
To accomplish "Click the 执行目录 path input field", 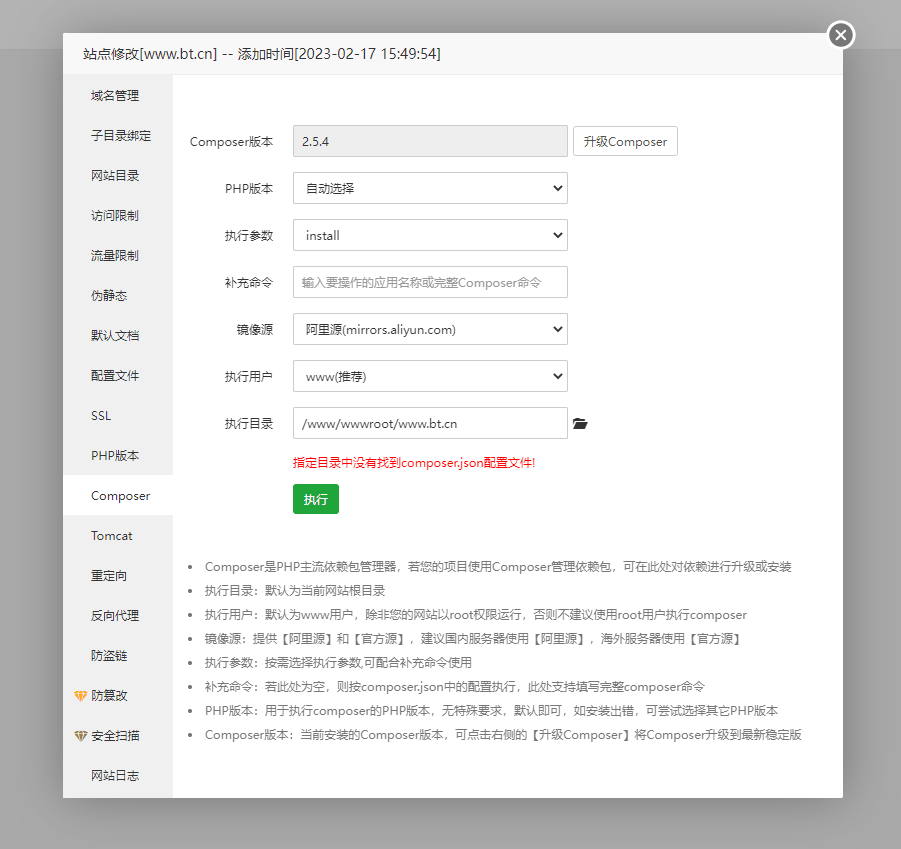I will [430, 424].
